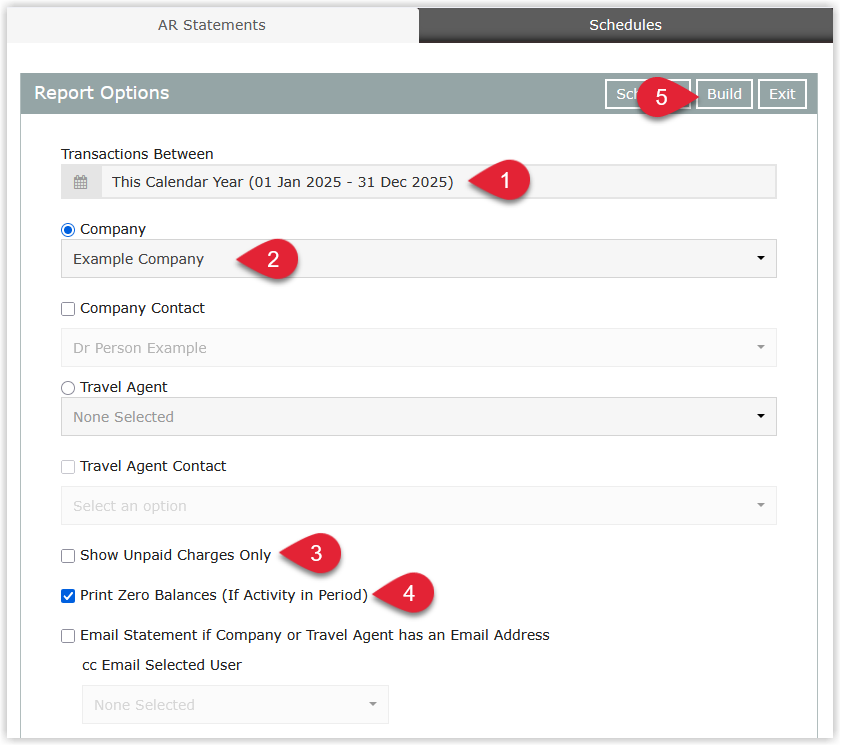Open the Dr Person Example dropdown
Image resolution: width=841 pixels, height=746 pixels.
pos(418,348)
